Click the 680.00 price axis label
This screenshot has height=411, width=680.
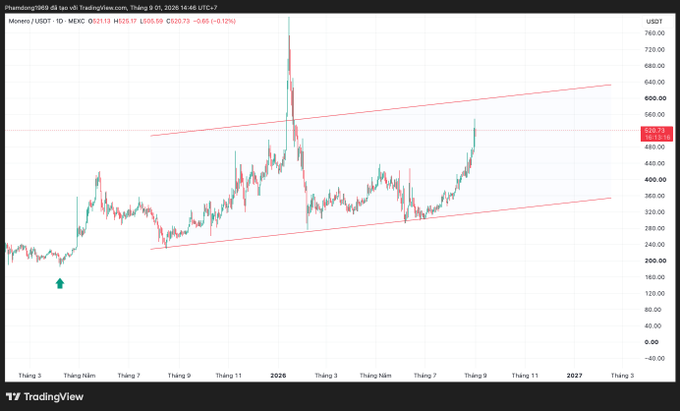[655, 66]
